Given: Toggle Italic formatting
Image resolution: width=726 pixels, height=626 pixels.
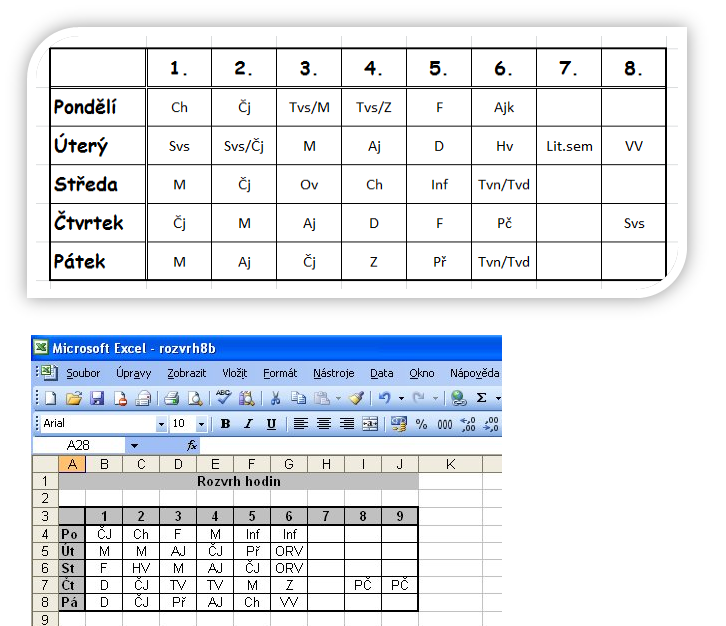Looking at the screenshot, I should [248, 424].
